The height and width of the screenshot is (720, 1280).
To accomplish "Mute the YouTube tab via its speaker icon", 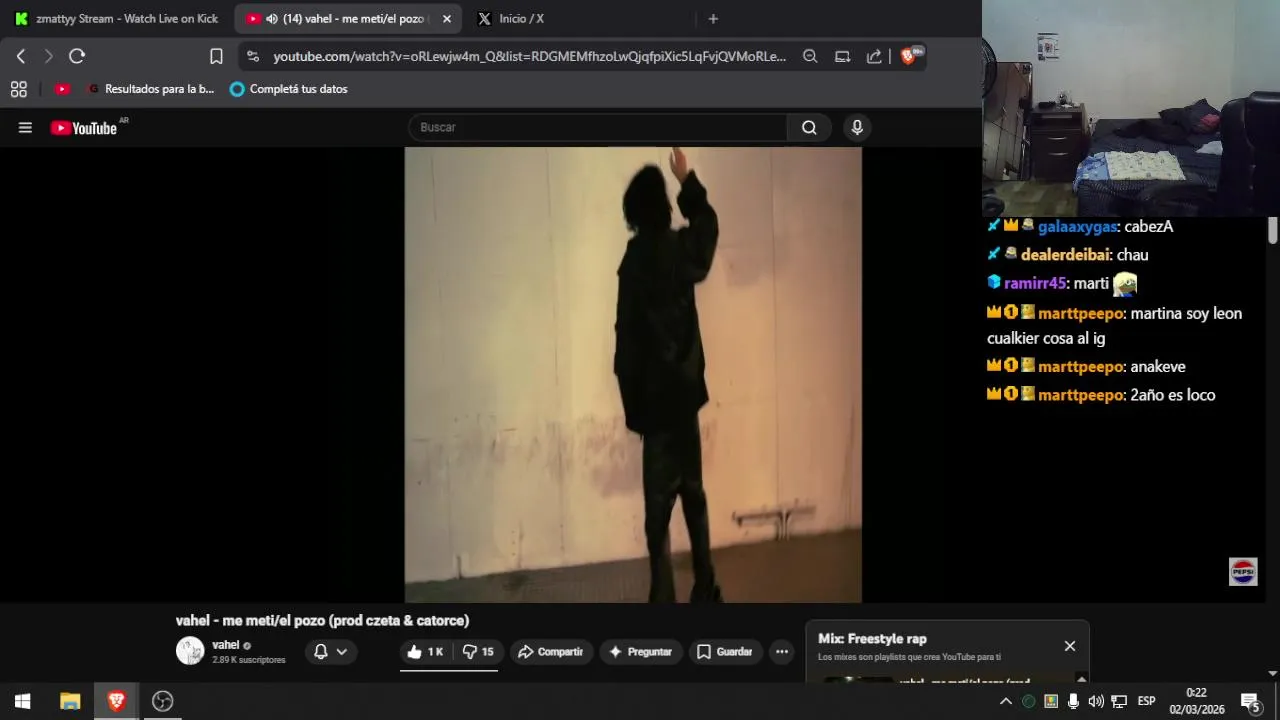I will [272, 19].
